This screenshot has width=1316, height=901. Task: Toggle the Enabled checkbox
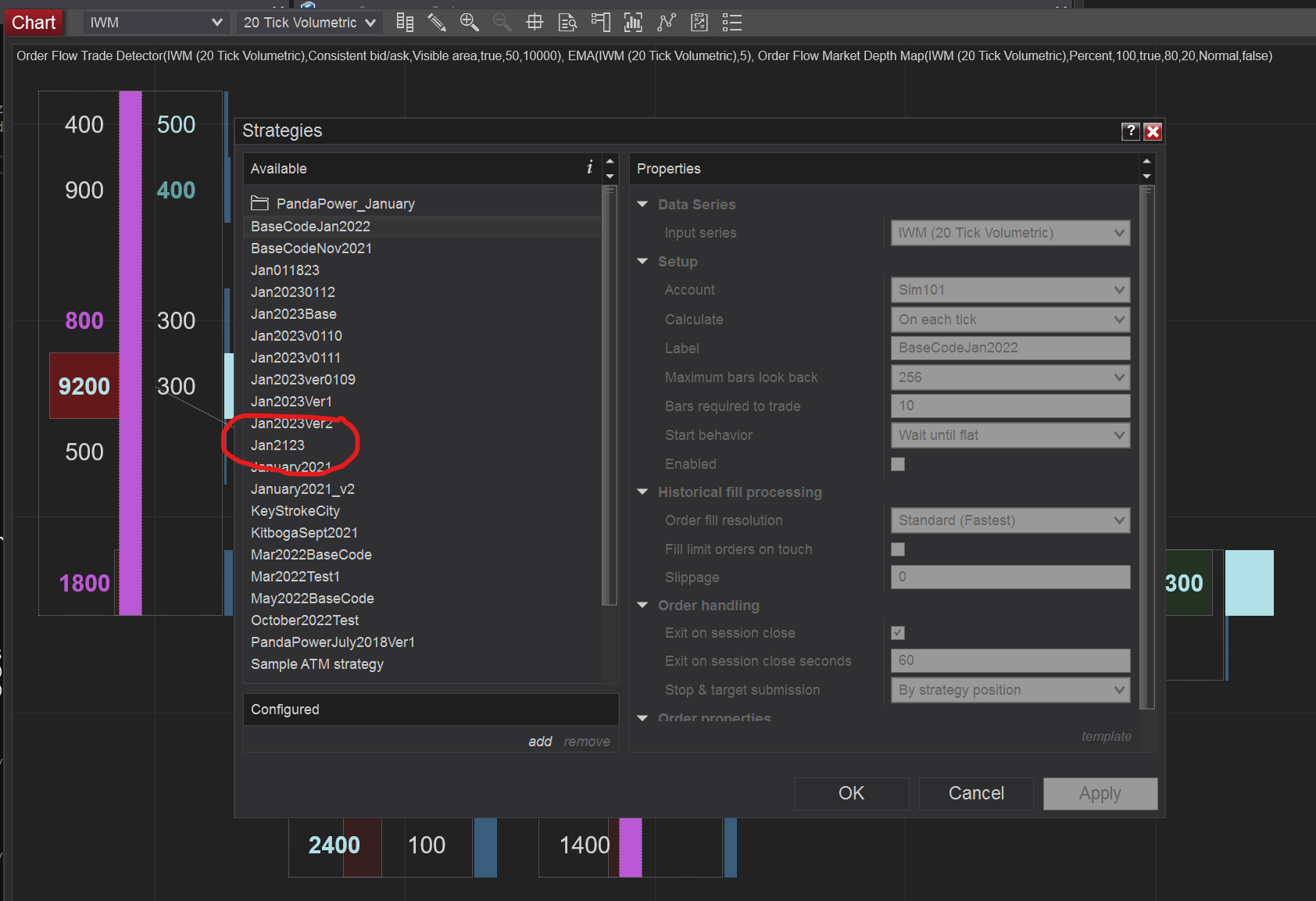pos(898,464)
